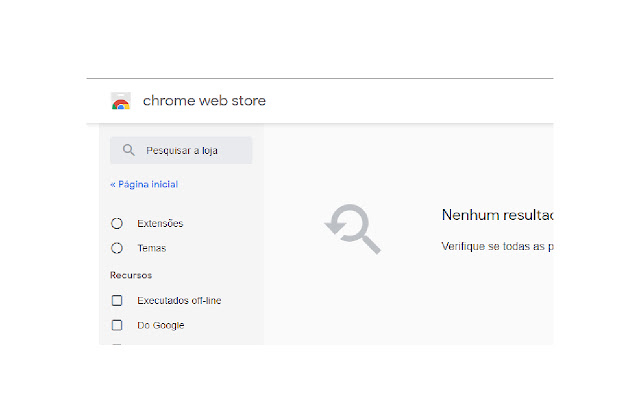640x400 pixels.
Task: Click the 'Nenhum resultado' heading
Action: click(497, 215)
